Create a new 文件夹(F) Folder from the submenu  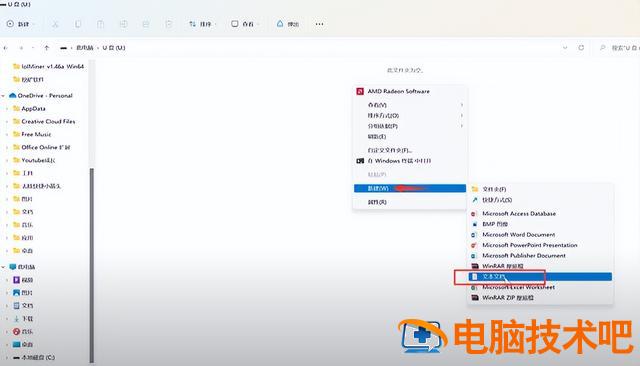[540, 189]
